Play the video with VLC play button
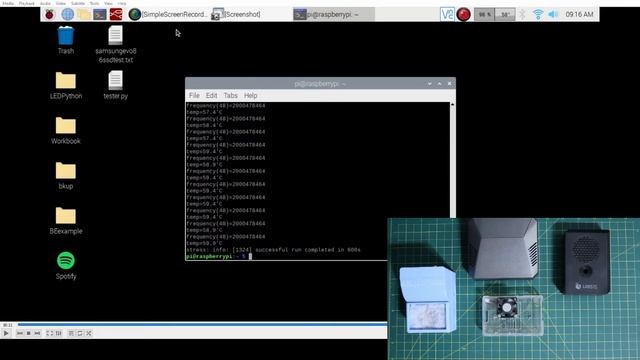 (6, 333)
